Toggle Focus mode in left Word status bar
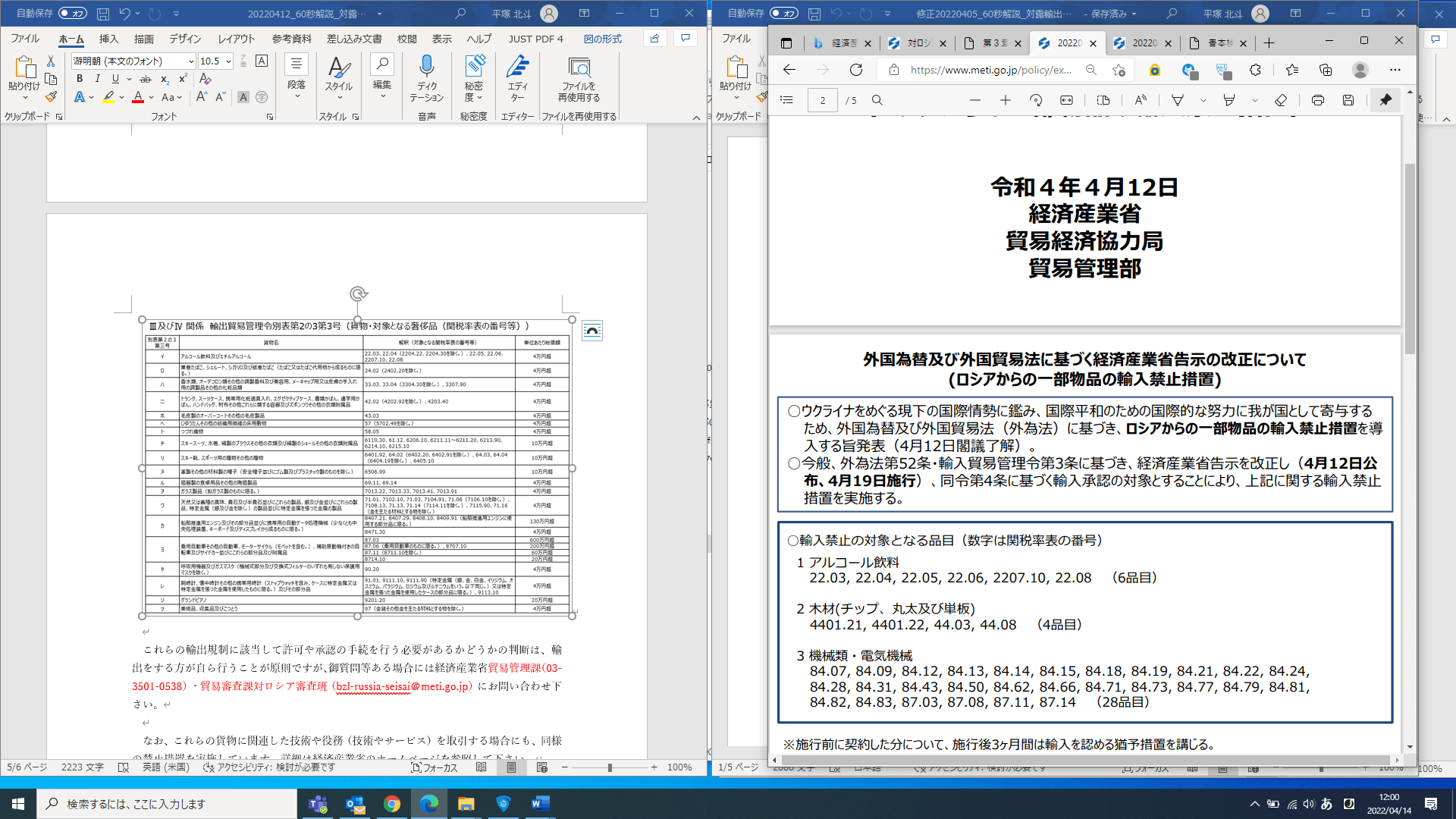1456x819 pixels. point(435,767)
